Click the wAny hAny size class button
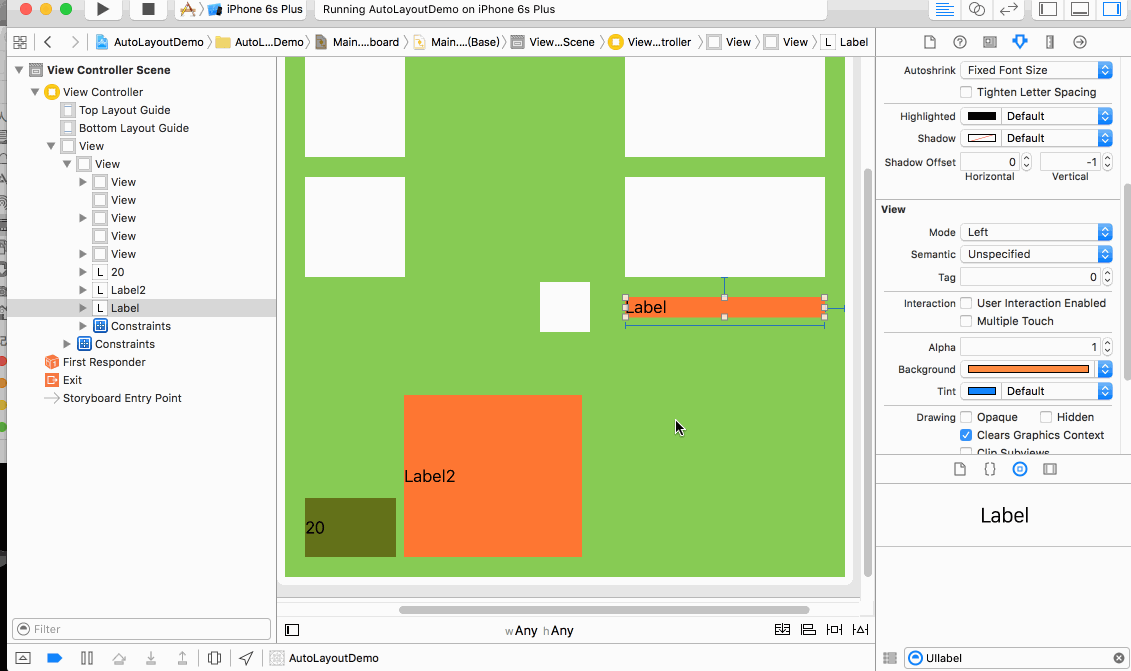 pyautogui.click(x=539, y=631)
